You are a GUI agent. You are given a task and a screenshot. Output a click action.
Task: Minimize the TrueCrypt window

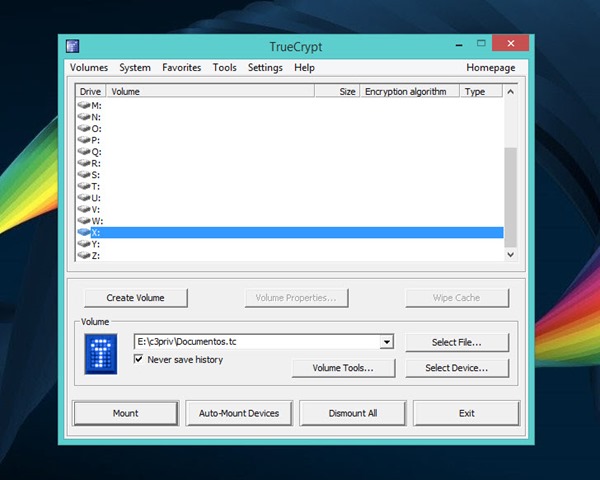[459, 44]
